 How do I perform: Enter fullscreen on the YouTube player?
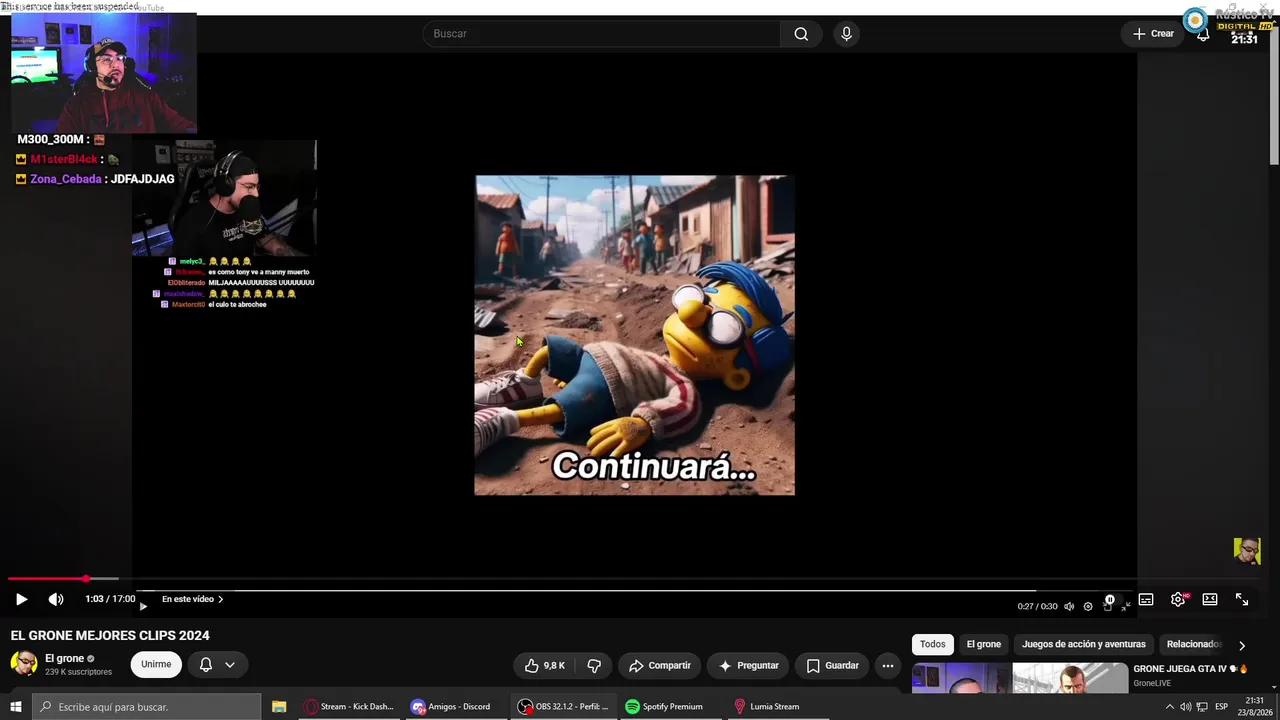point(1242,599)
